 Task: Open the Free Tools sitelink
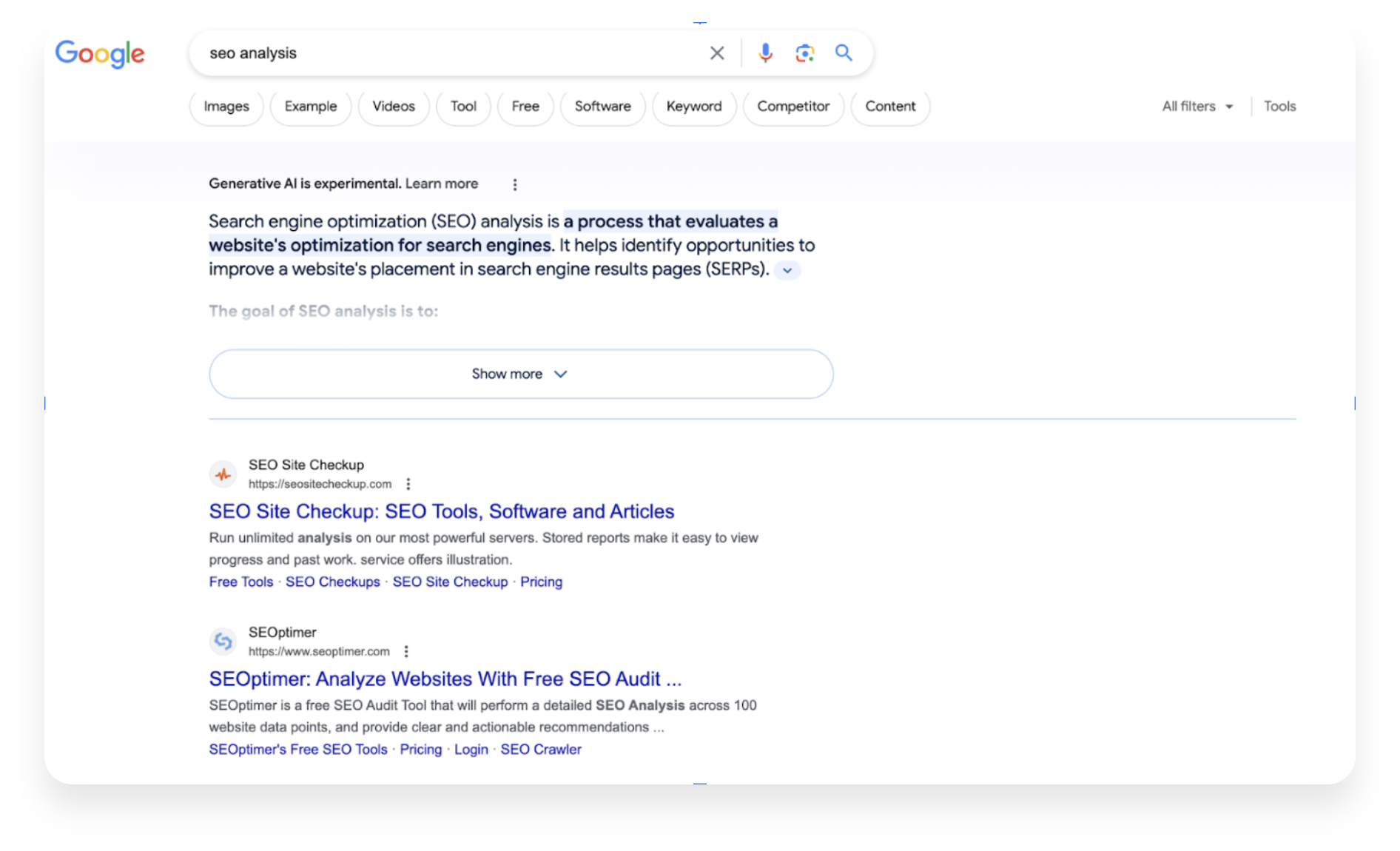coord(241,582)
